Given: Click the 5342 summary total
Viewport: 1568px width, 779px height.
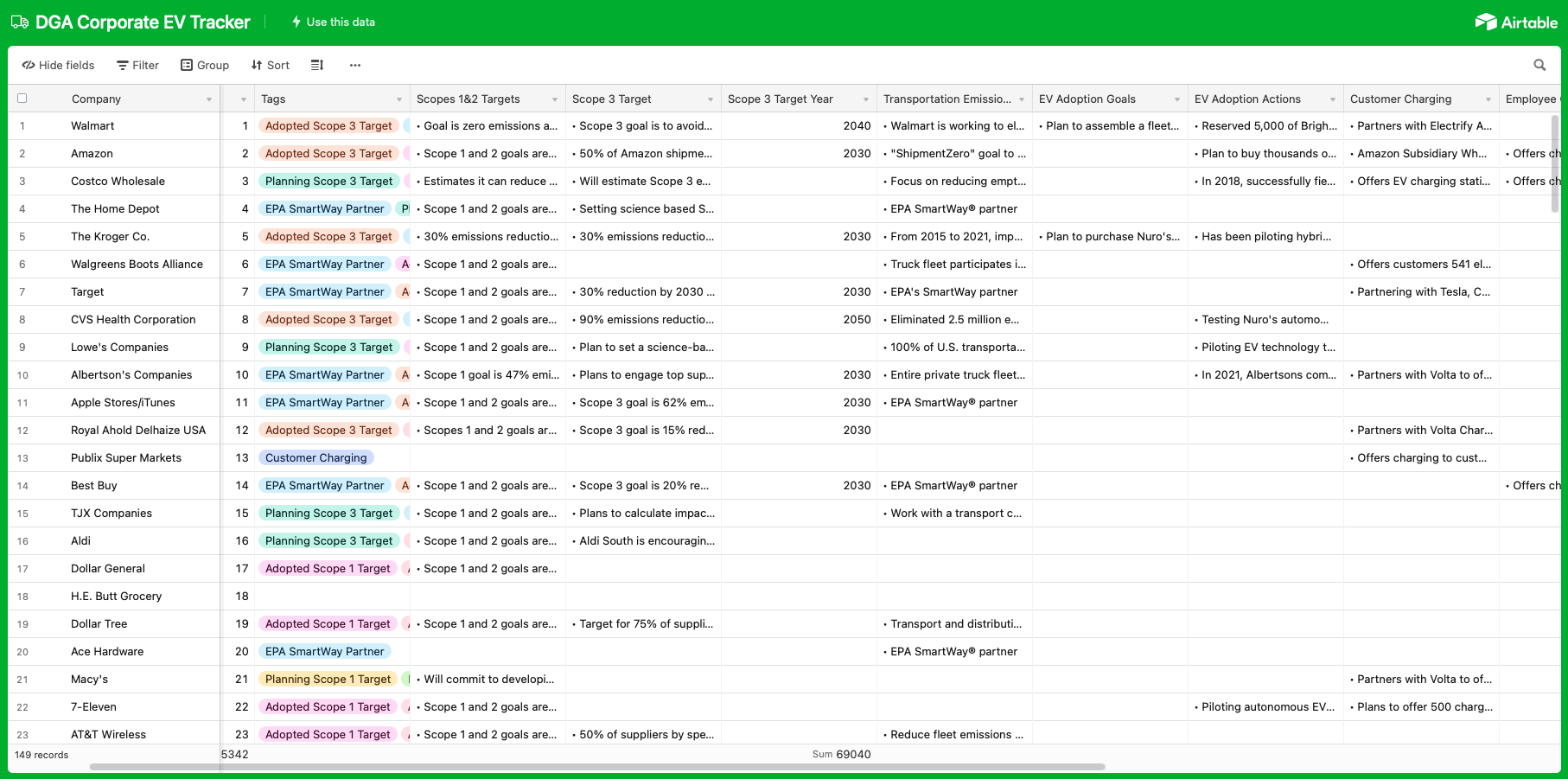Looking at the screenshot, I should (x=235, y=754).
